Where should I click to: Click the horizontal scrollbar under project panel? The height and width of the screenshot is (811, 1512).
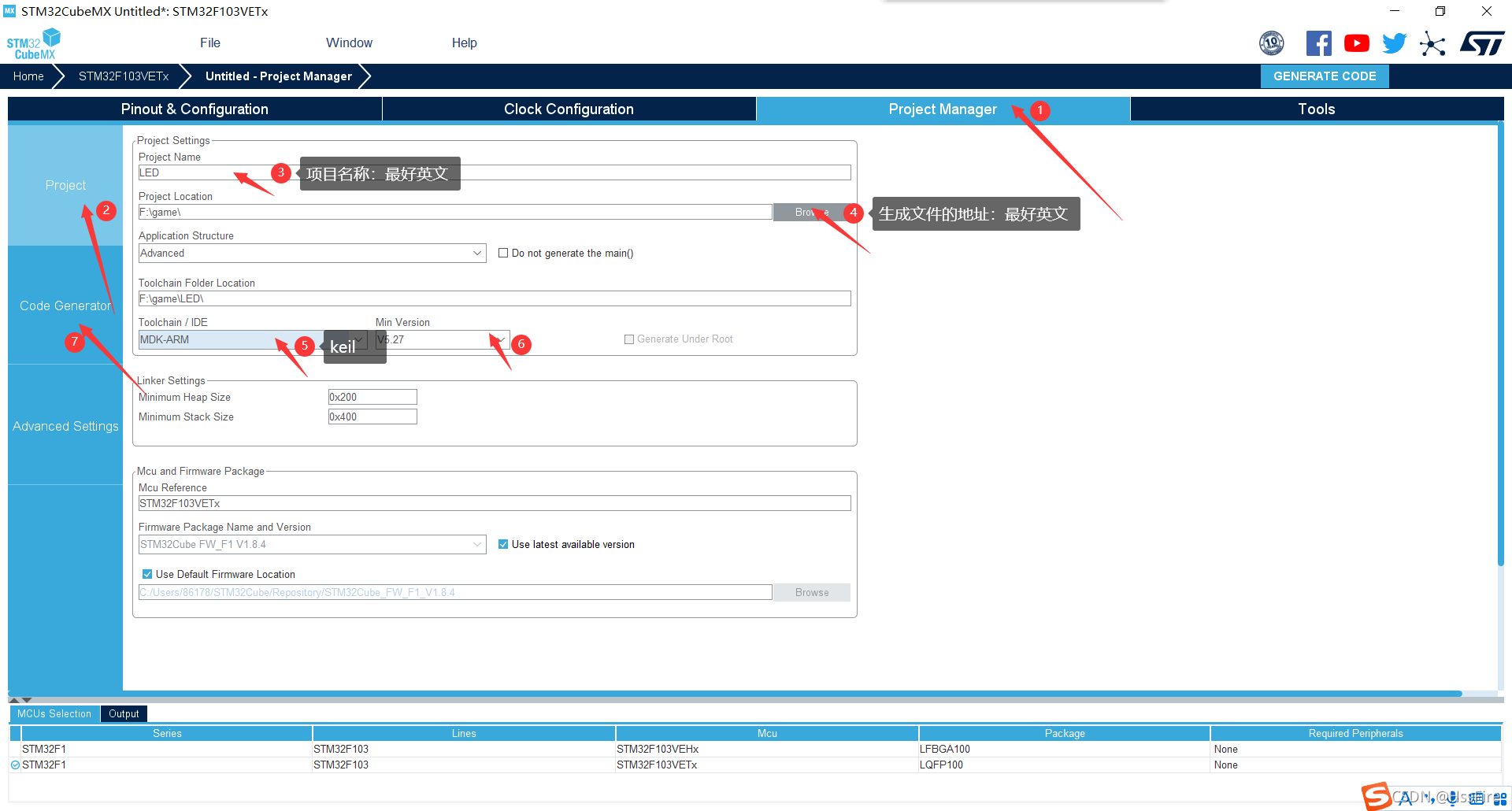(x=735, y=694)
